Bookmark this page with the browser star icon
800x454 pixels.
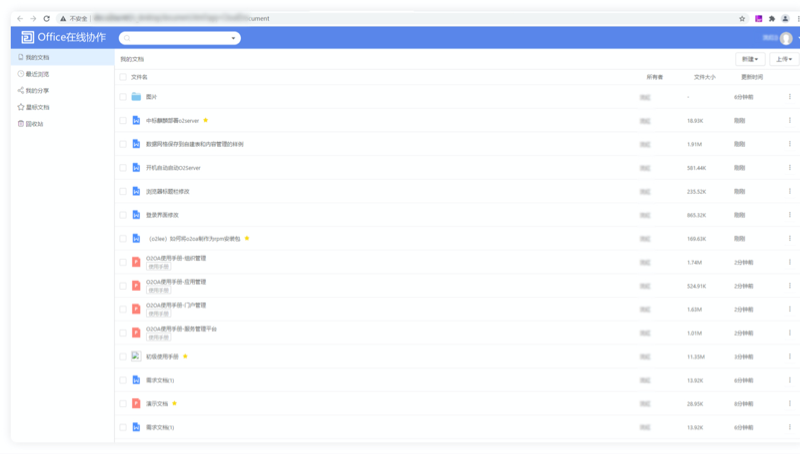coord(741,18)
